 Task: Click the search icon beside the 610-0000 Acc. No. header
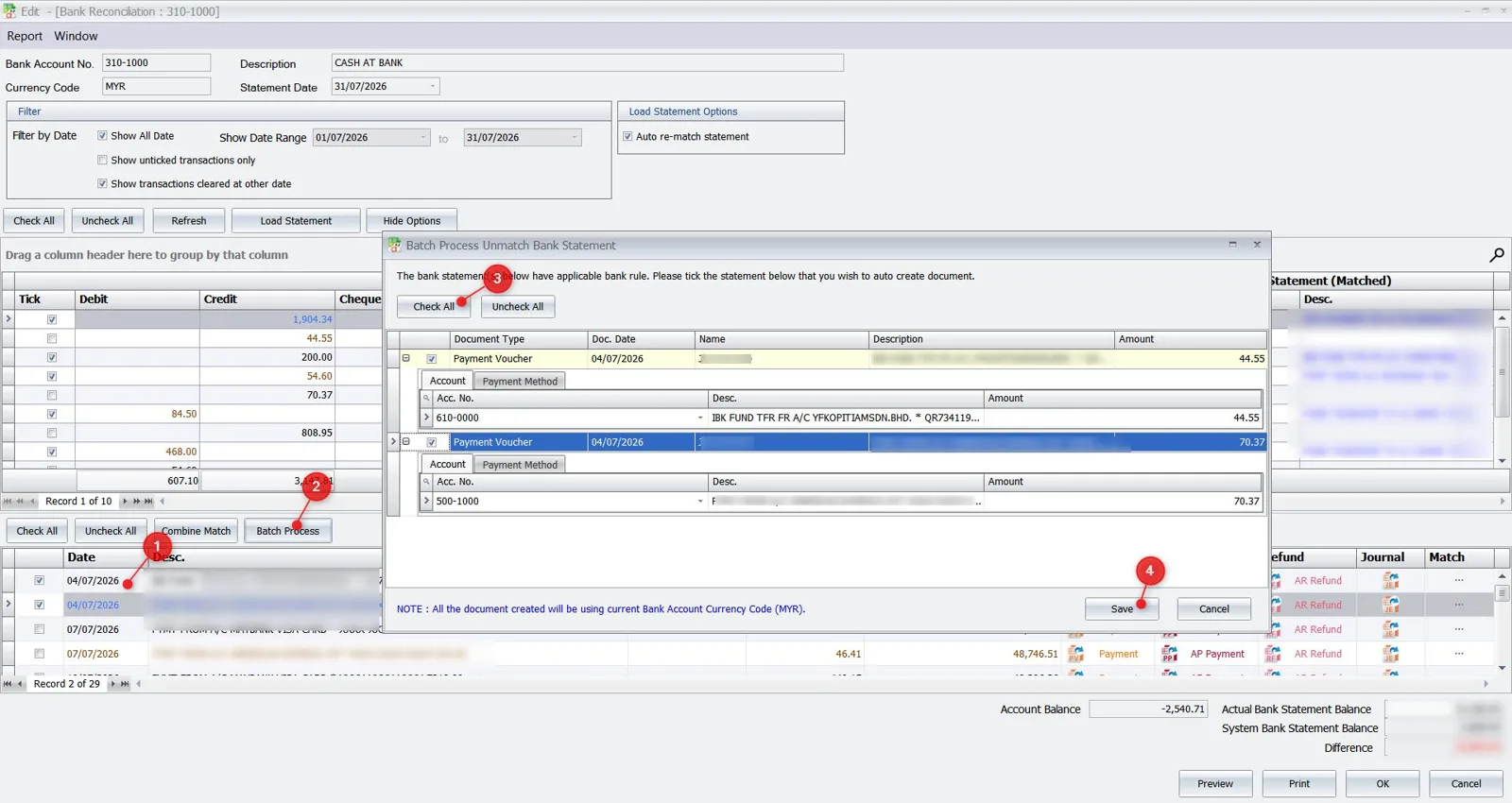426,399
